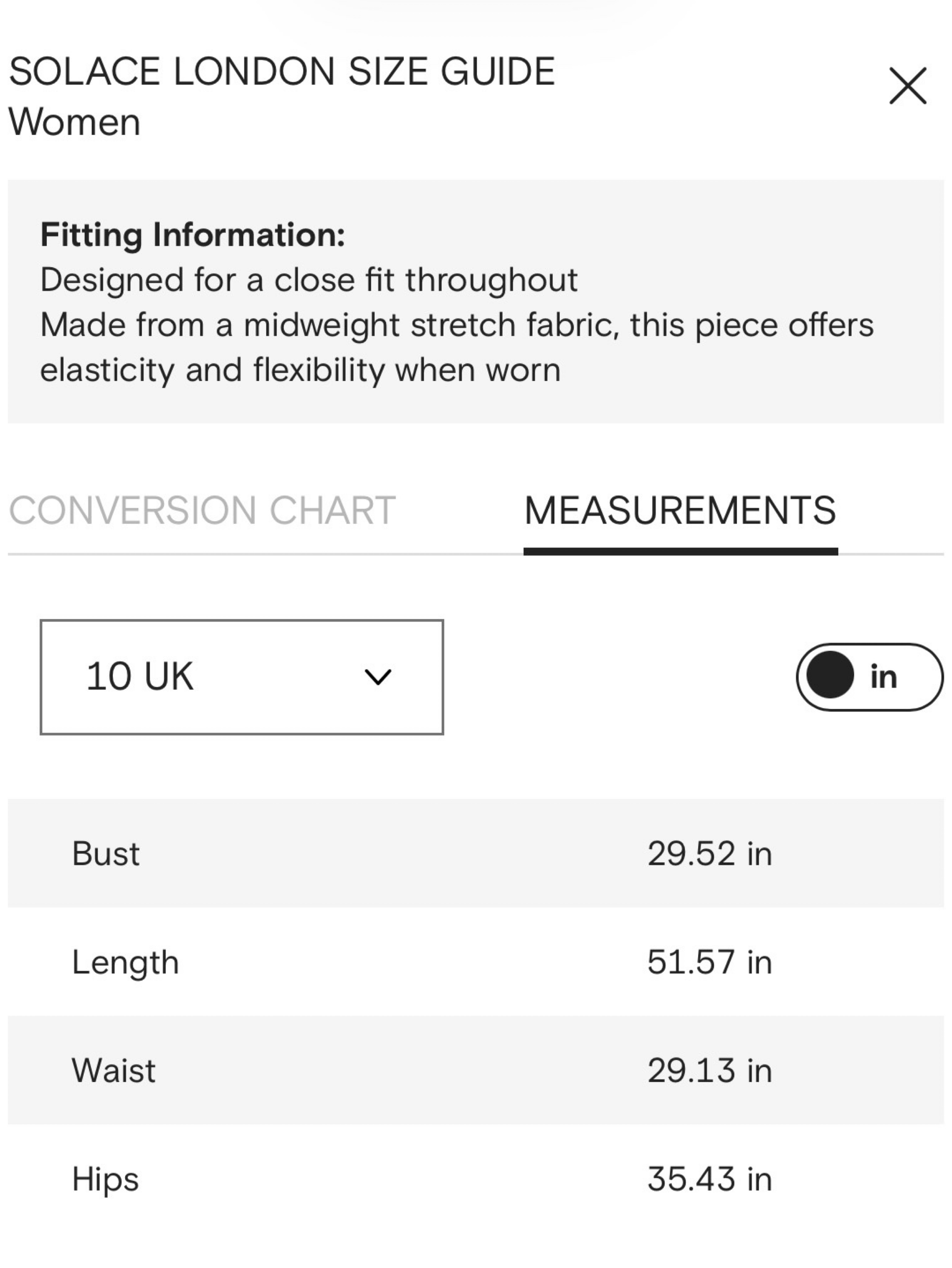The width and height of the screenshot is (952, 1268).
Task: Click the dropdown chevron arrow
Action: 377,677
